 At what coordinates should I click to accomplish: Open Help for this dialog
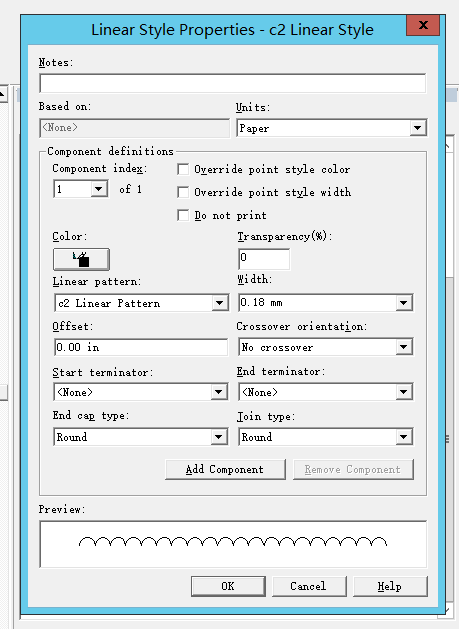(x=390, y=586)
